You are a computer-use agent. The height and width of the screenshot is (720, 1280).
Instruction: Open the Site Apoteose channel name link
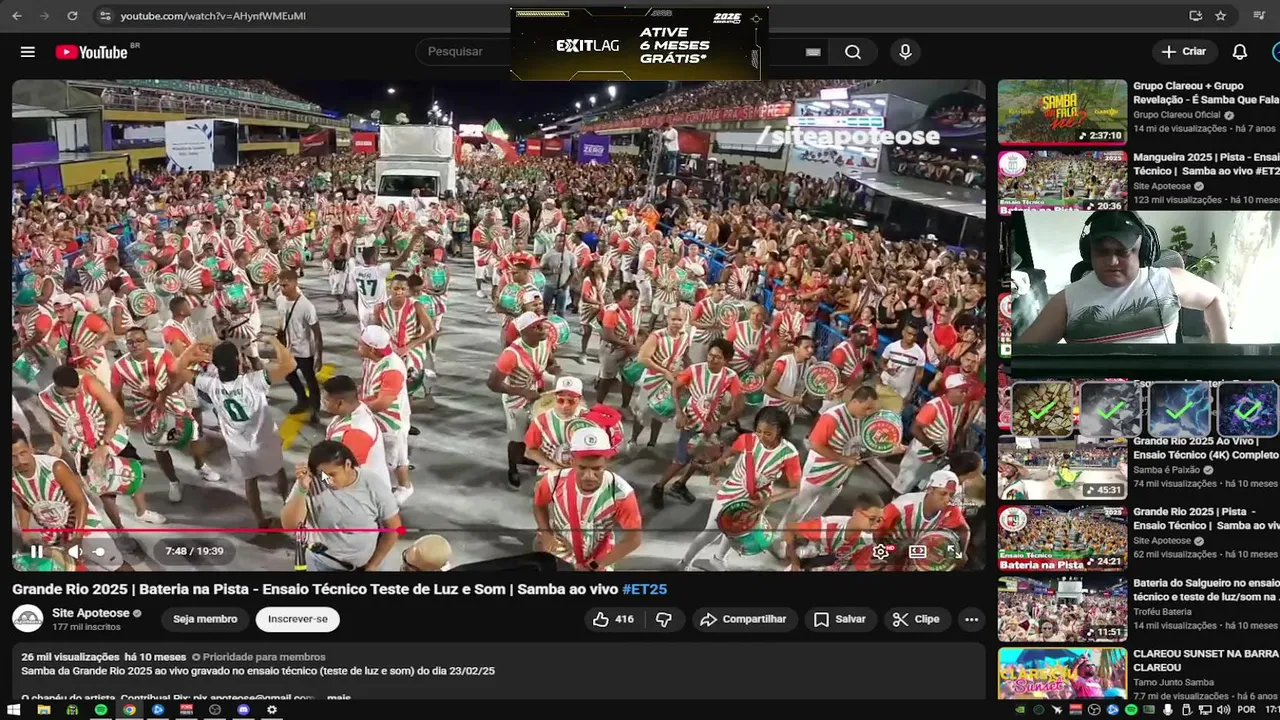pyautogui.click(x=91, y=613)
